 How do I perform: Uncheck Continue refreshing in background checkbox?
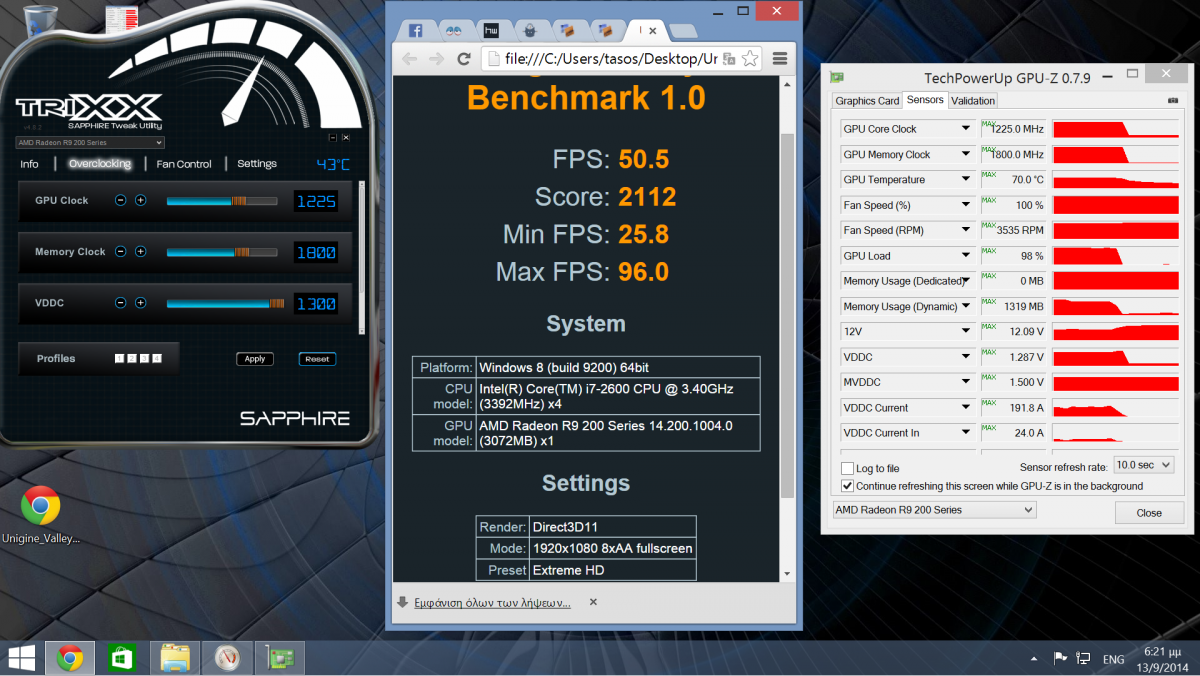click(x=848, y=486)
